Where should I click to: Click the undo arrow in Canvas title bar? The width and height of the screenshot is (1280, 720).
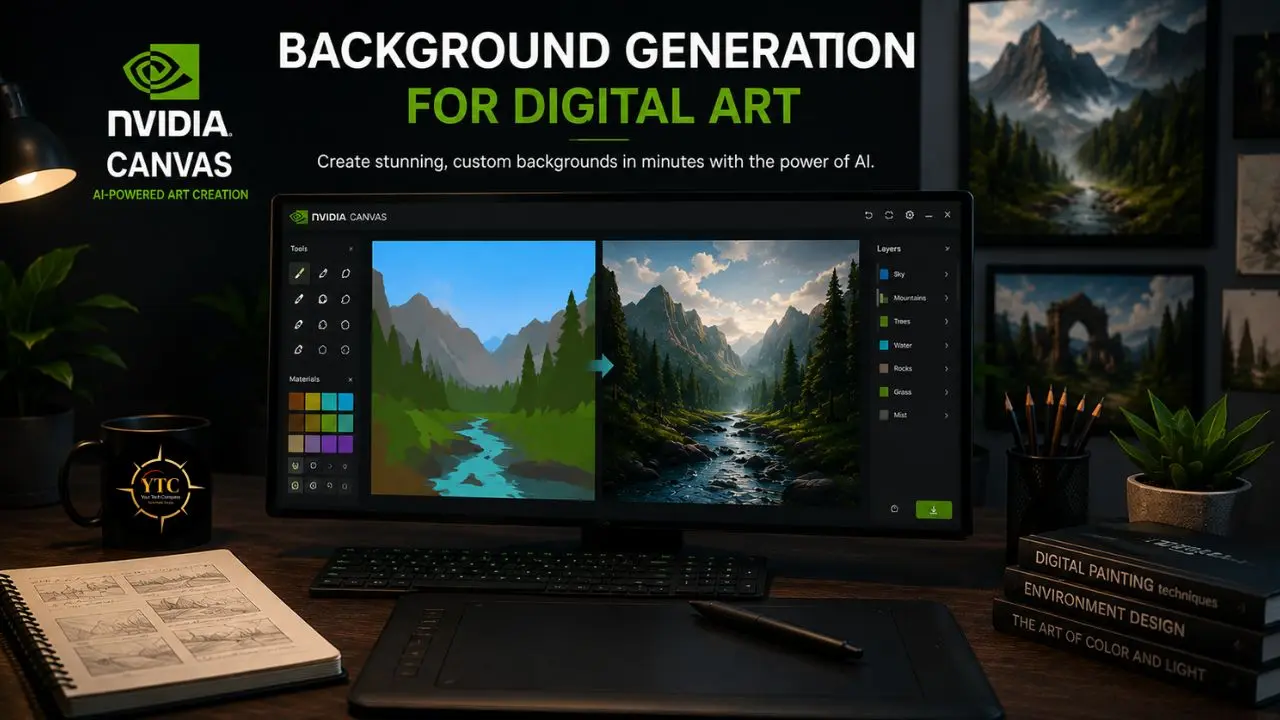click(x=868, y=216)
